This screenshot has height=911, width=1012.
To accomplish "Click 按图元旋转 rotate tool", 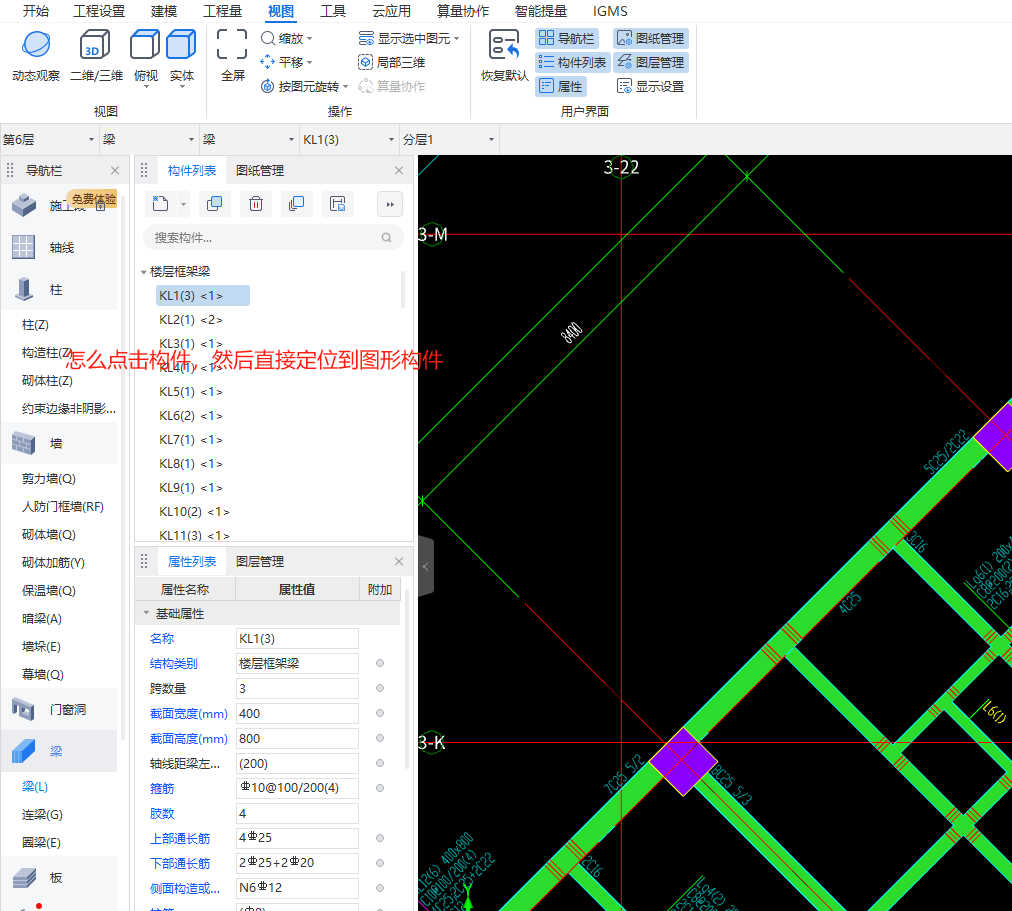I will (x=304, y=86).
